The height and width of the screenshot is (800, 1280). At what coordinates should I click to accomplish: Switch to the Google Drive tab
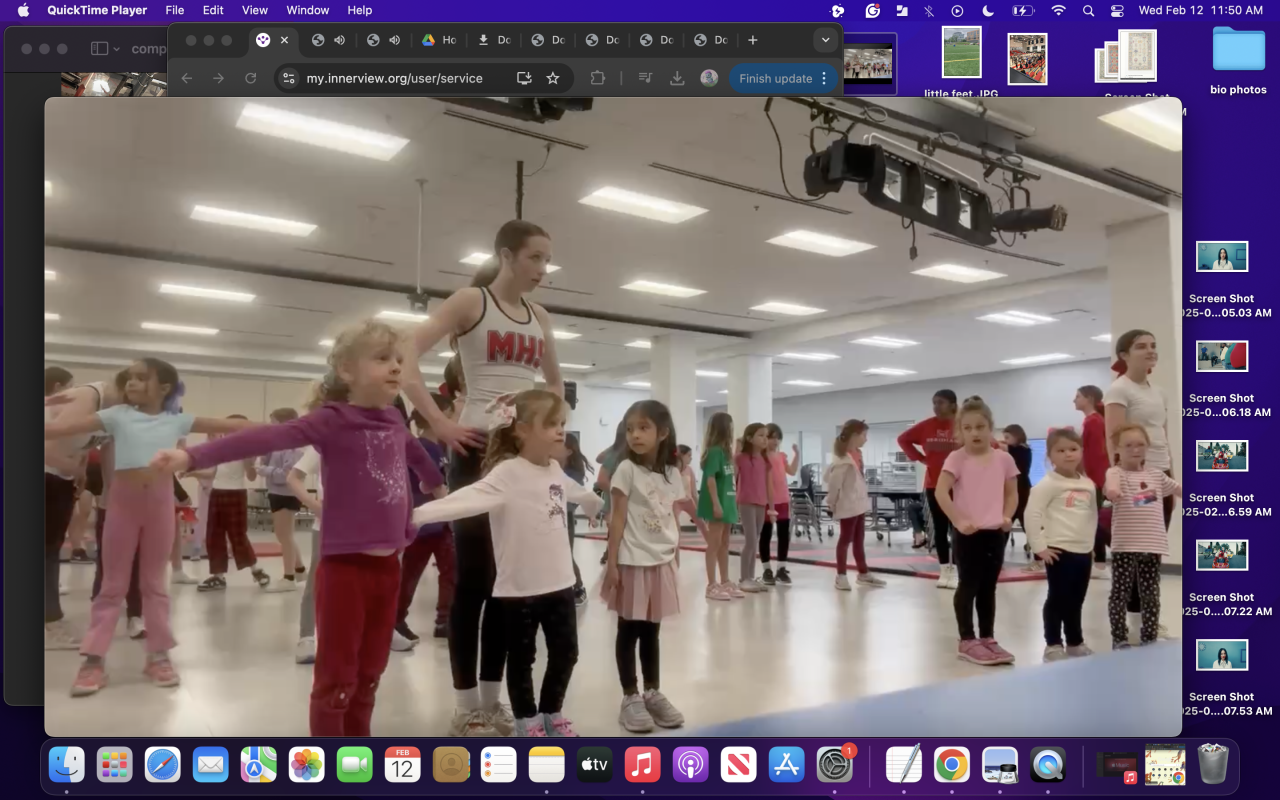pyautogui.click(x=438, y=40)
